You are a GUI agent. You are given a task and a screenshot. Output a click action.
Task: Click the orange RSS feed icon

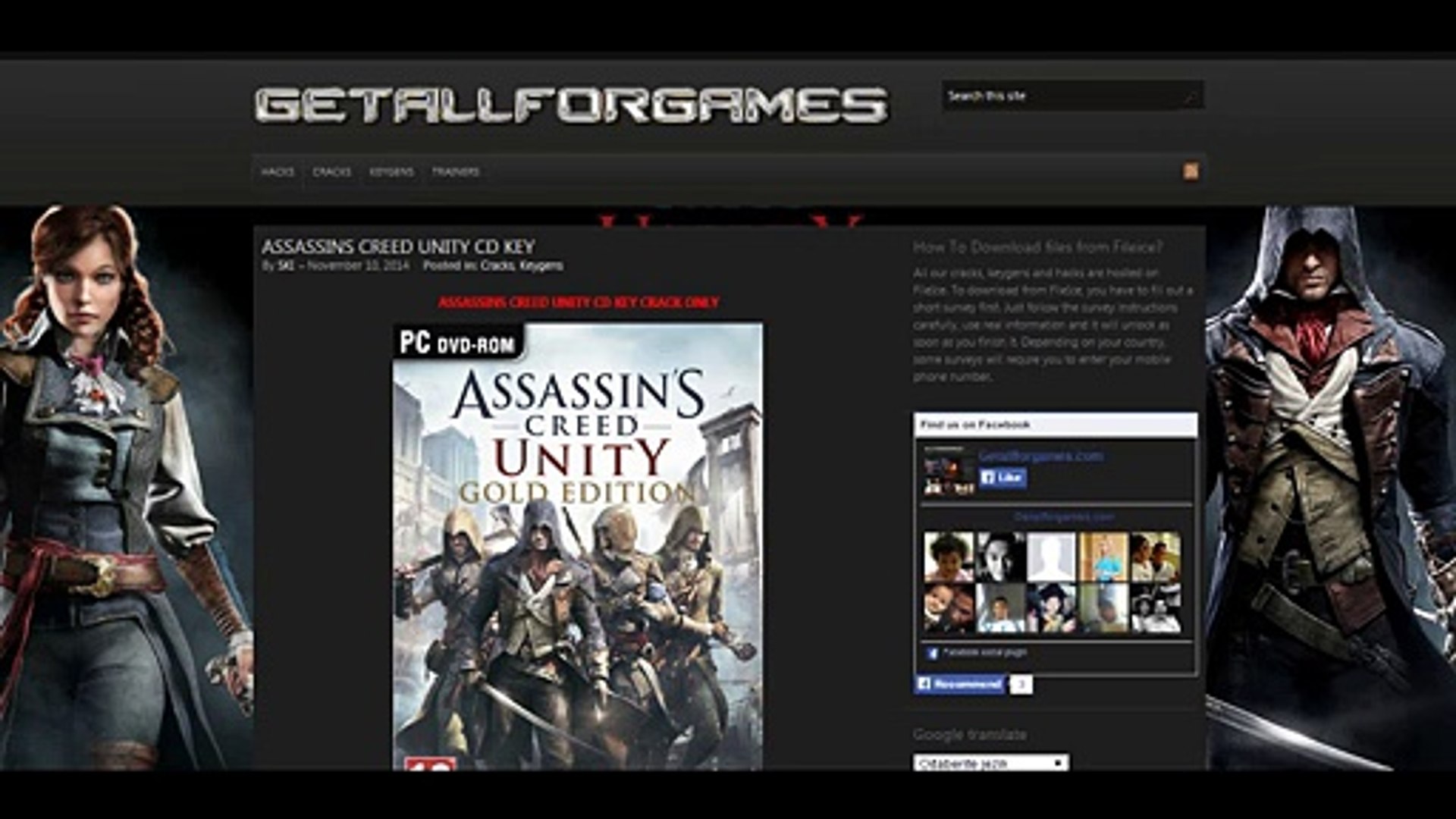(x=1191, y=171)
